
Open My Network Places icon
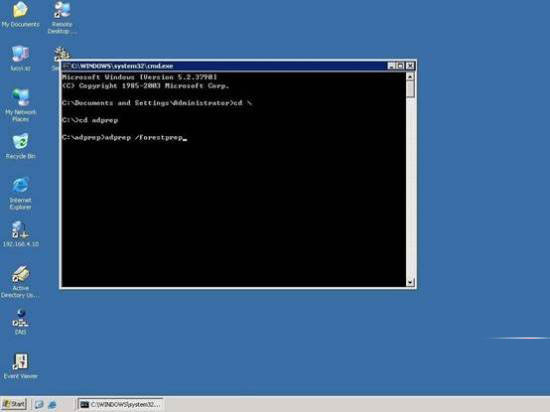point(20,105)
